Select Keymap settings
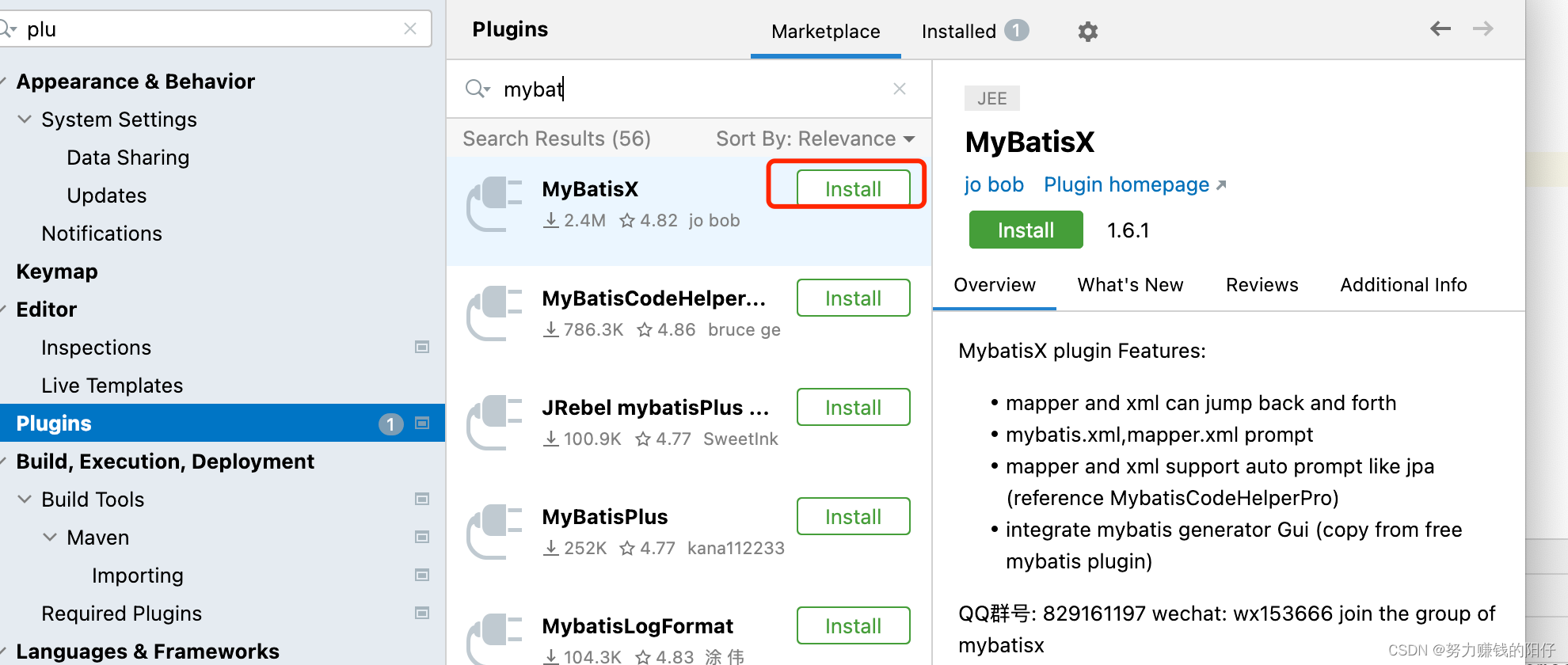The height and width of the screenshot is (665, 1568). [x=57, y=272]
